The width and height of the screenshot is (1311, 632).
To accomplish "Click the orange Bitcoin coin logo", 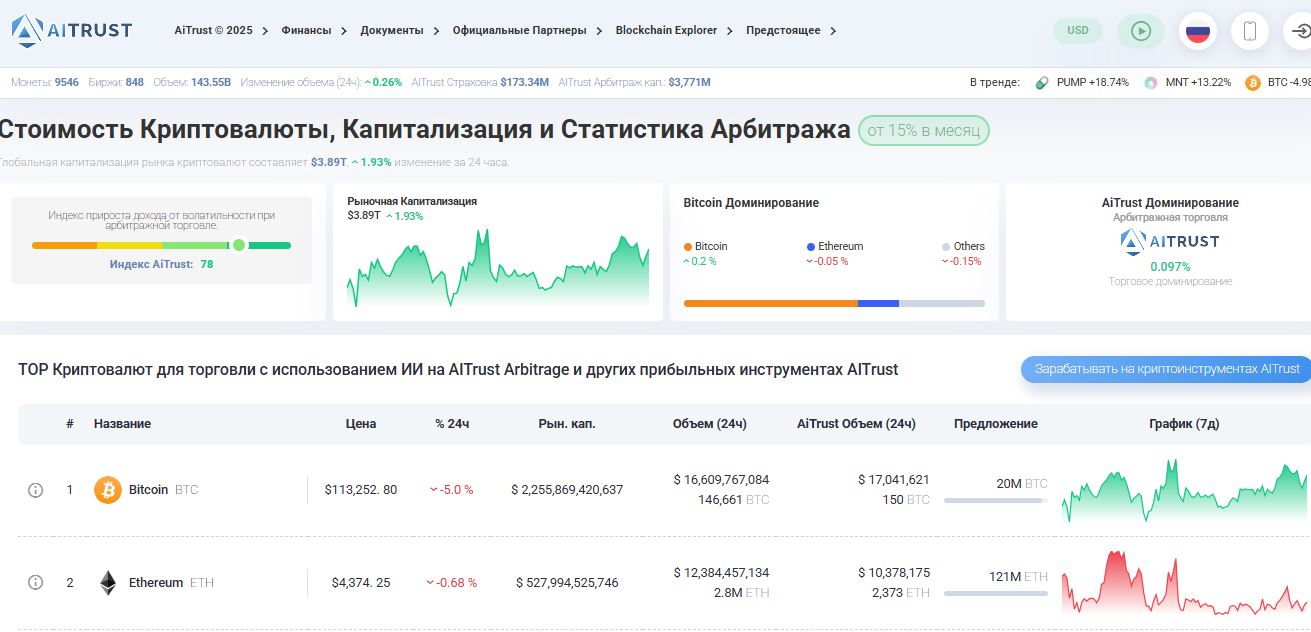I will pyautogui.click(x=108, y=490).
